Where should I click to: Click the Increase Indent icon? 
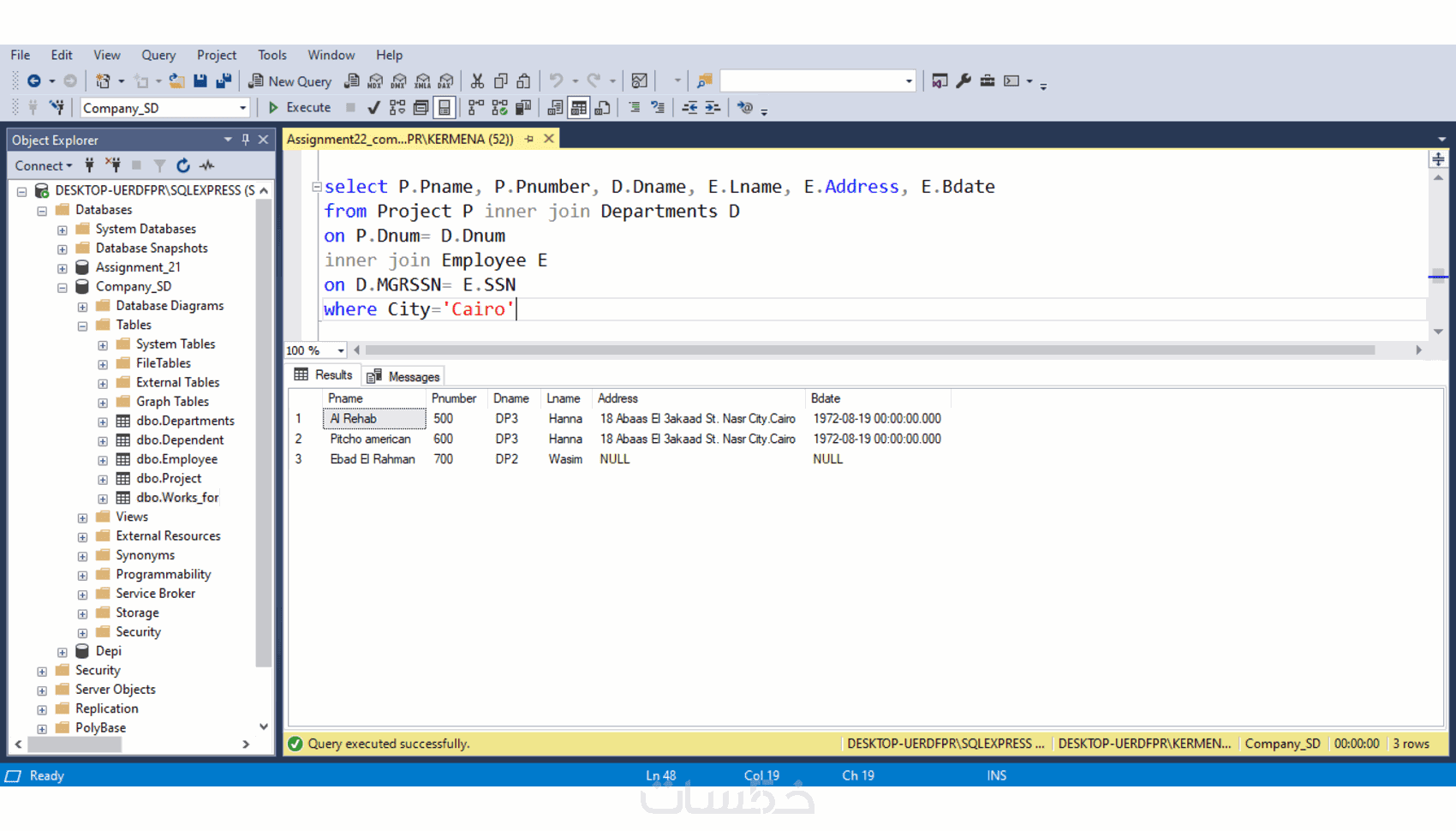(712, 107)
